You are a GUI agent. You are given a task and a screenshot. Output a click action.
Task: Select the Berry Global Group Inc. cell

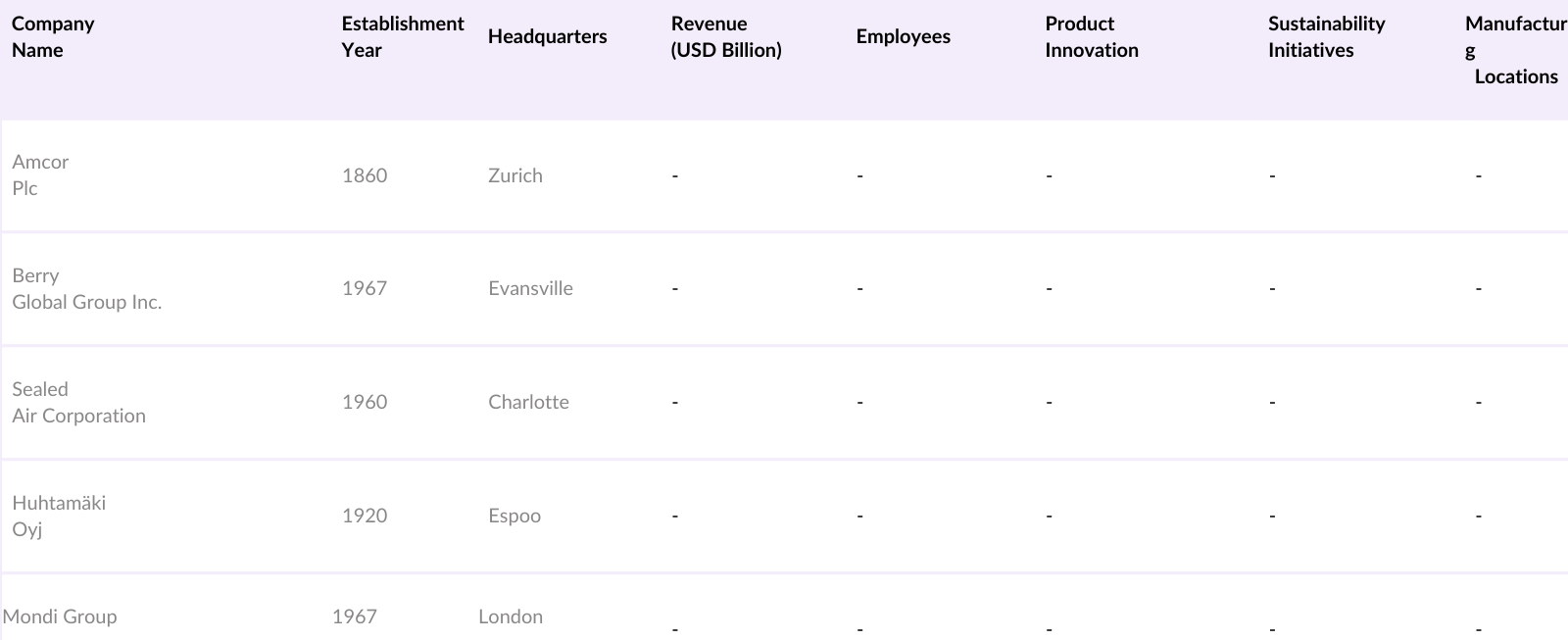click(x=86, y=289)
